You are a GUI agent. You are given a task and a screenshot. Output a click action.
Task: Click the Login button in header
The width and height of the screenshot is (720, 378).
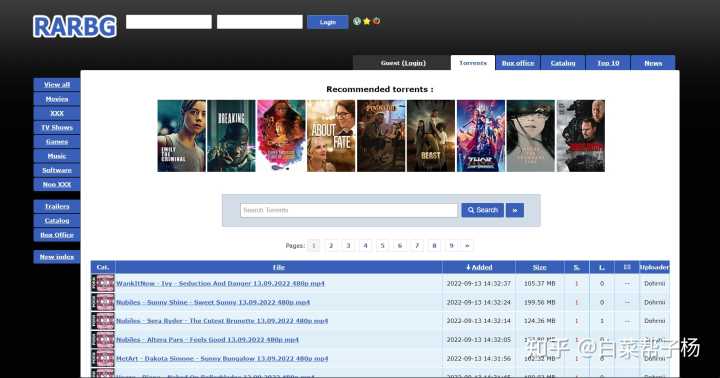tap(327, 22)
